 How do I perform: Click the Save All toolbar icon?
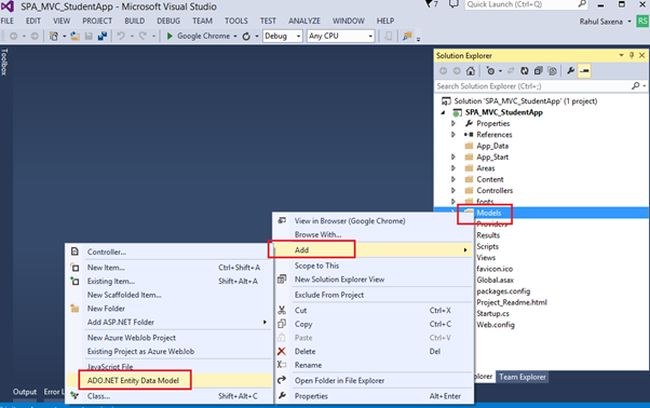pyautogui.click(x=102, y=36)
